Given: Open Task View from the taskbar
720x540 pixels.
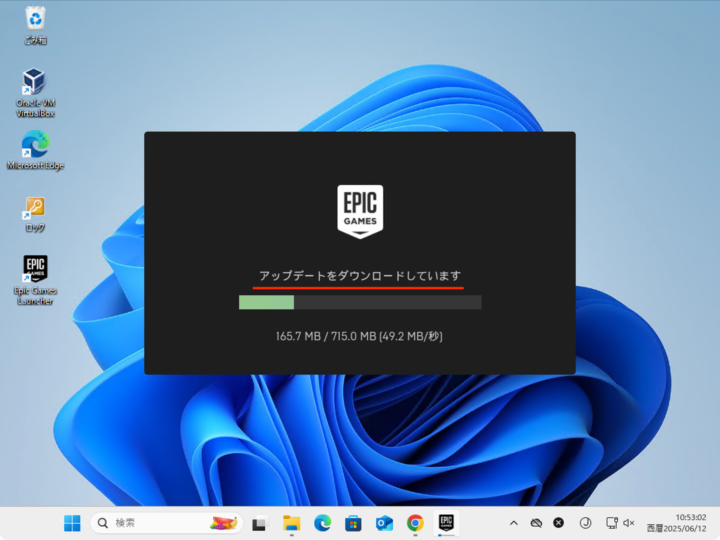Looking at the screenshot, I should point(259,523).
